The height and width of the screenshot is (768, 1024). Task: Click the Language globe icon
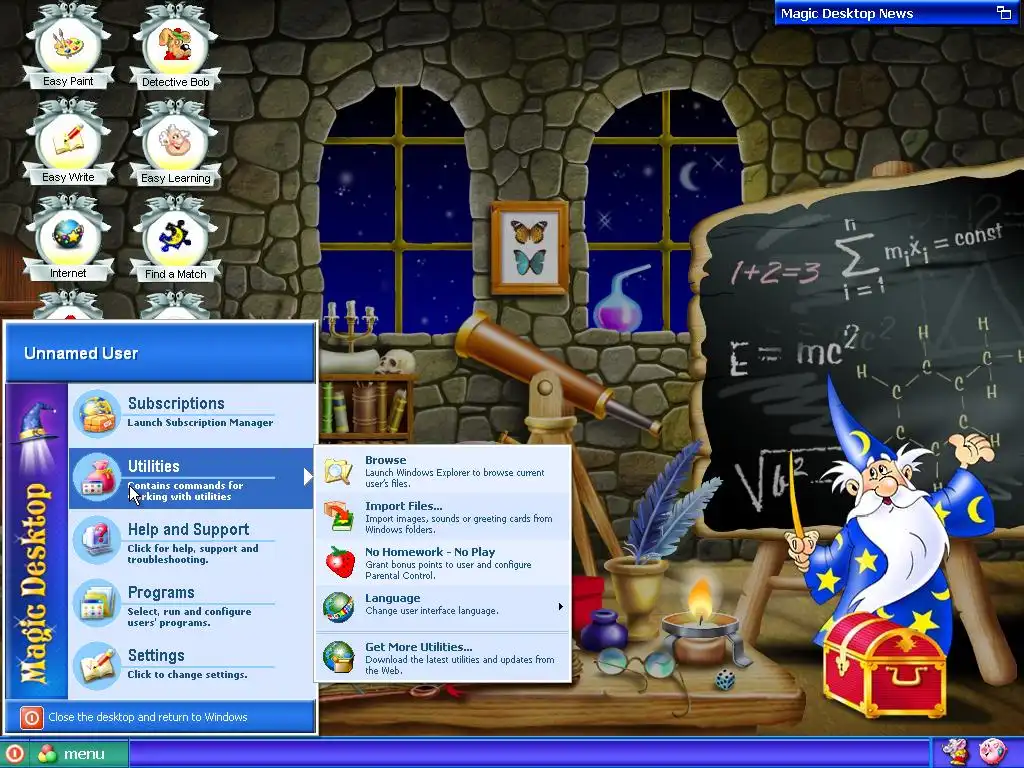338,607
